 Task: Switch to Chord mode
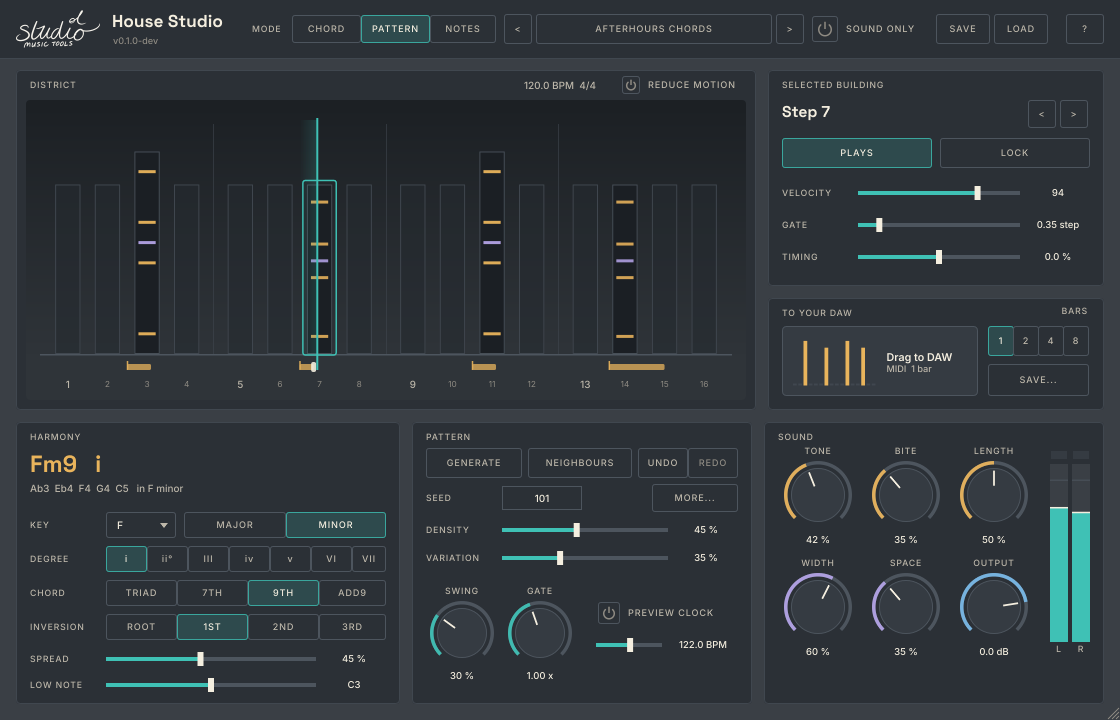click(326, 29)
